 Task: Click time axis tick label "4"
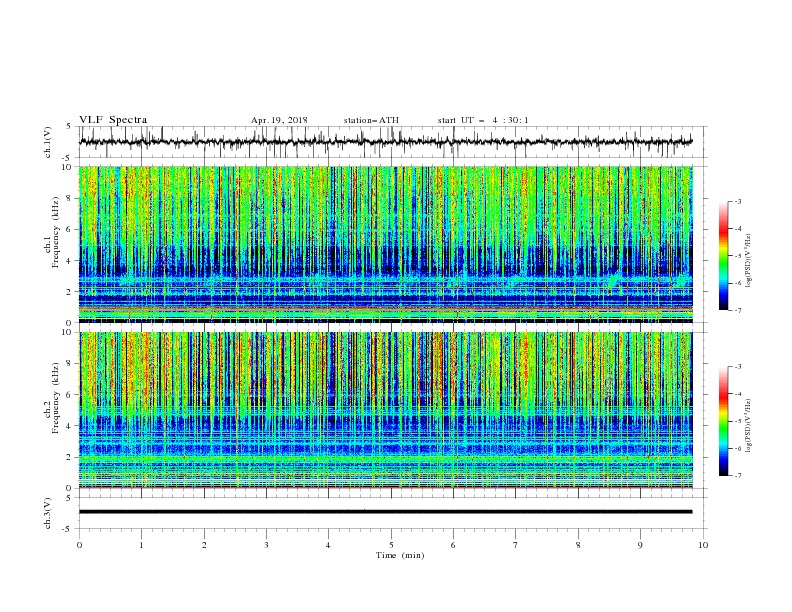coord(328,545)
